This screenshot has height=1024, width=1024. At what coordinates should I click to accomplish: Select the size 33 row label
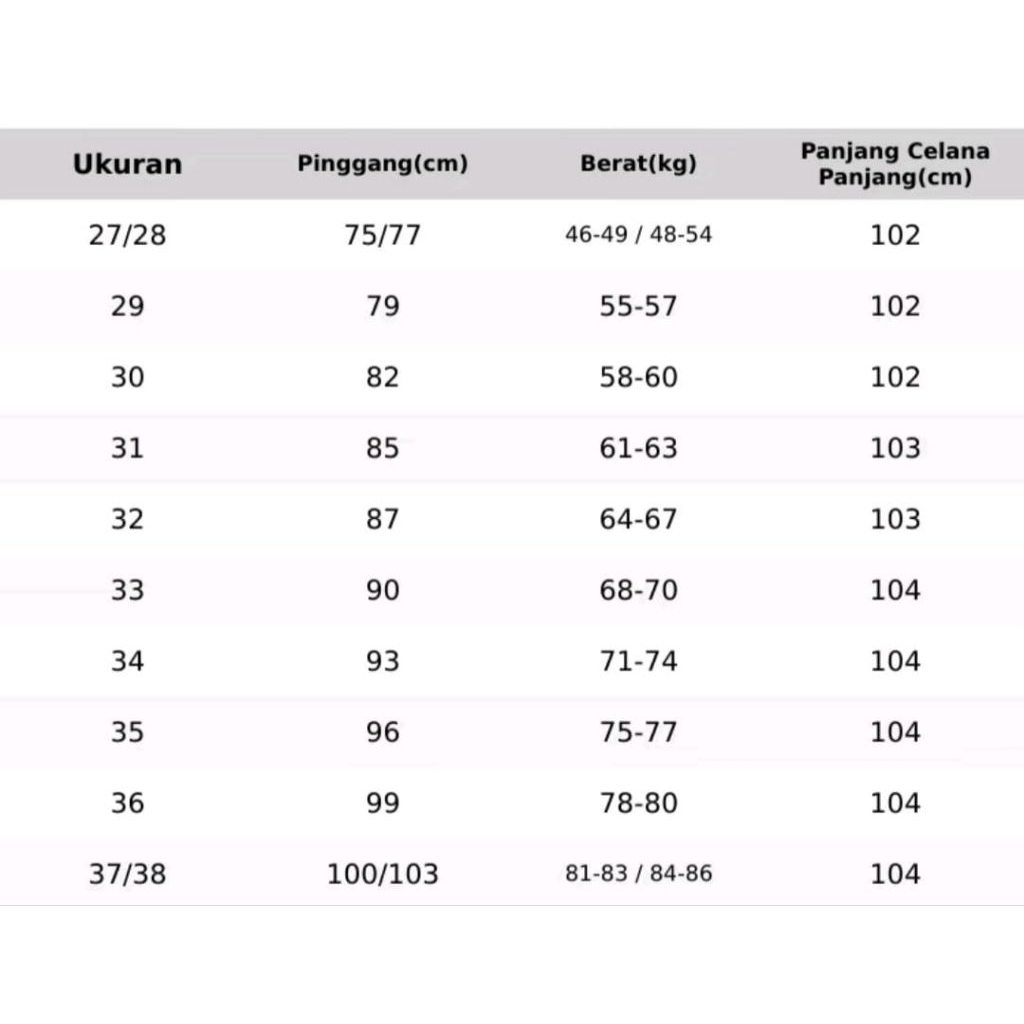tap(127, 590)
